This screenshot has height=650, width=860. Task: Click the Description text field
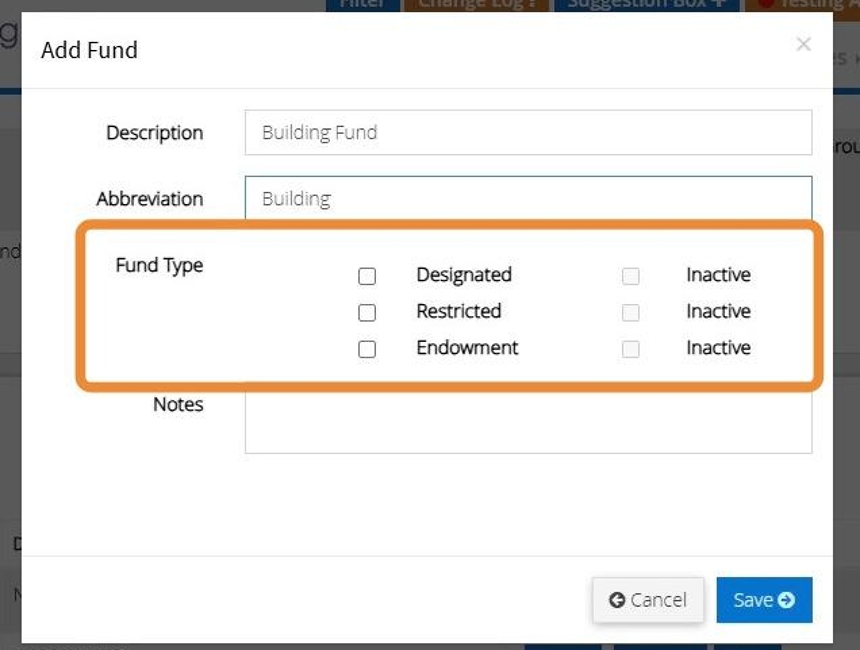(x=528, y=132)
